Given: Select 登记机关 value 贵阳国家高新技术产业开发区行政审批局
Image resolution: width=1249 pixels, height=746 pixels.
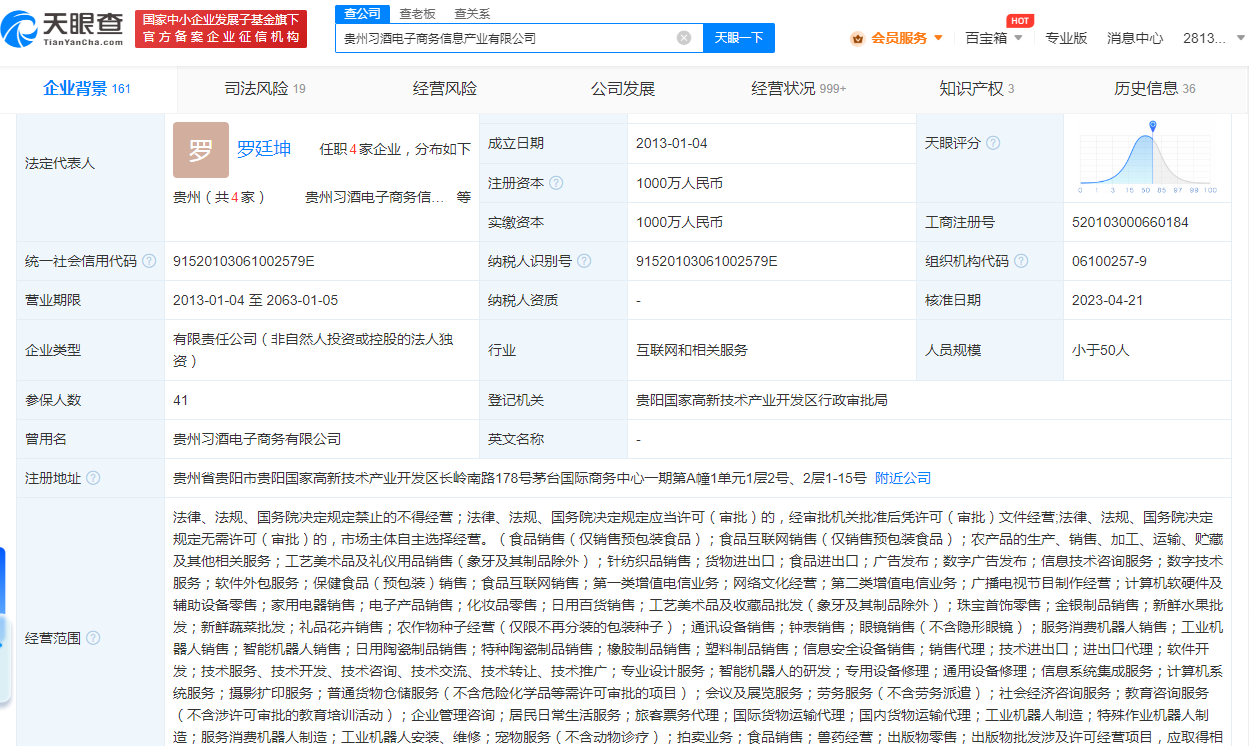Looking at the screenshot, I should [x=762, y=399].
